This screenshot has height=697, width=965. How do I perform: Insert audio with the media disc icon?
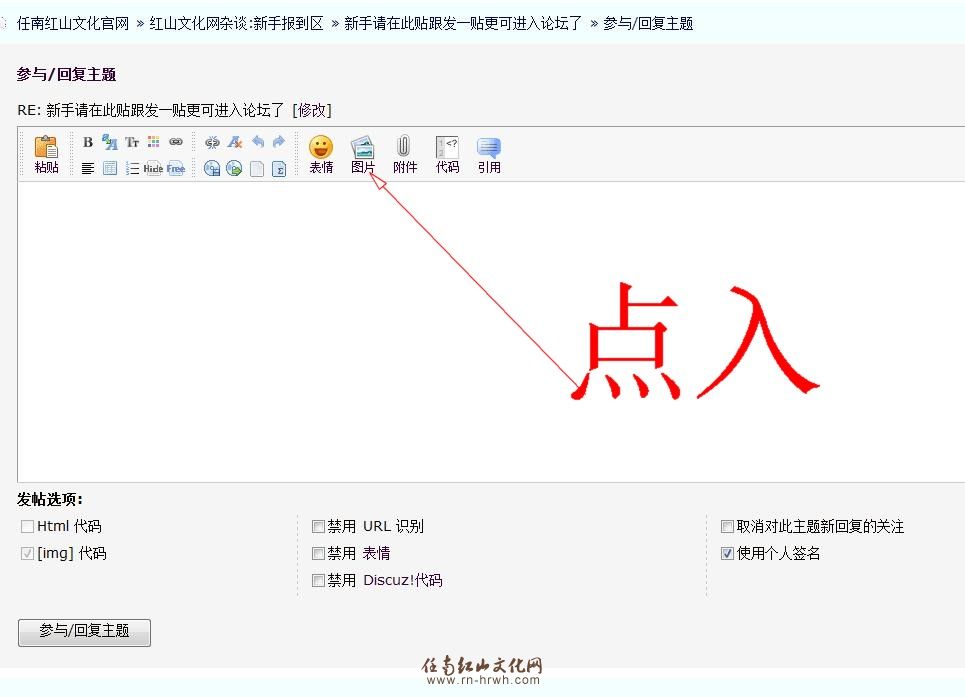212,169
